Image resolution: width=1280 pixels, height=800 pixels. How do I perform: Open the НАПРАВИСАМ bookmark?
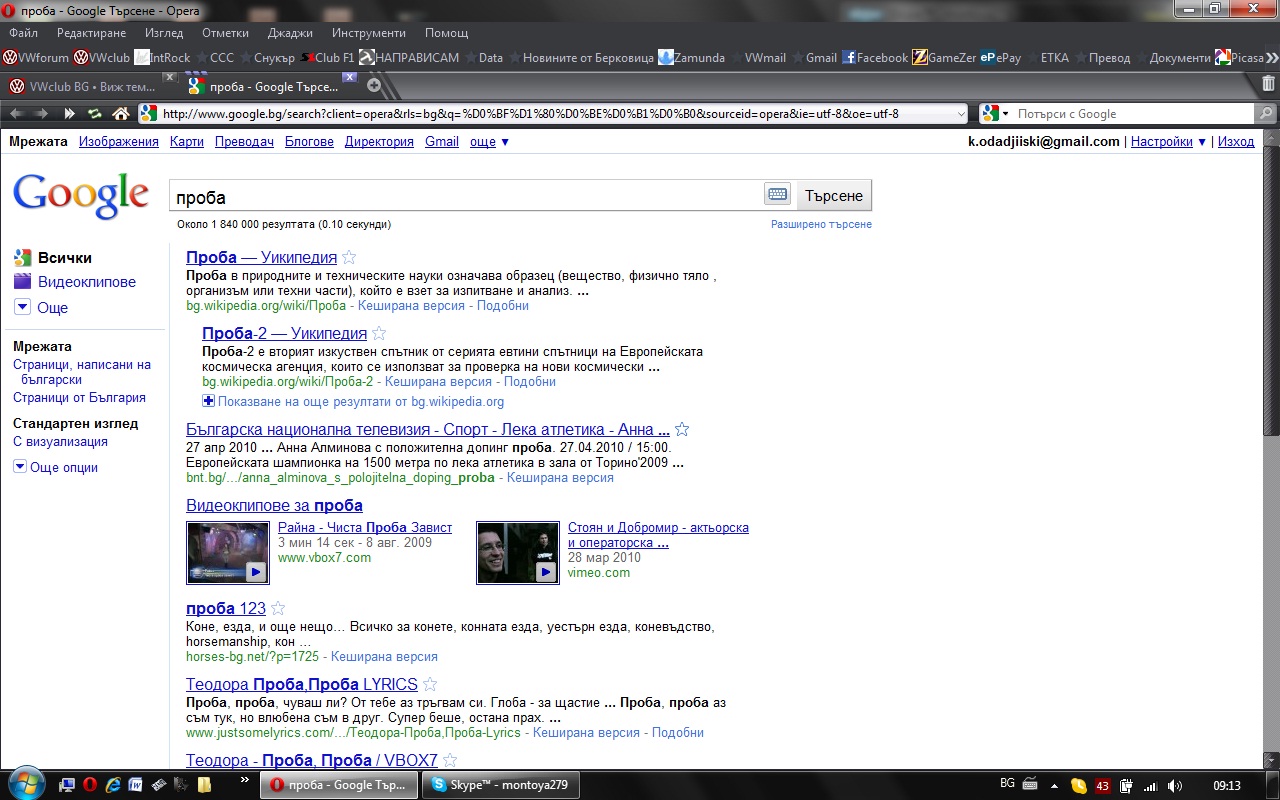409,58
